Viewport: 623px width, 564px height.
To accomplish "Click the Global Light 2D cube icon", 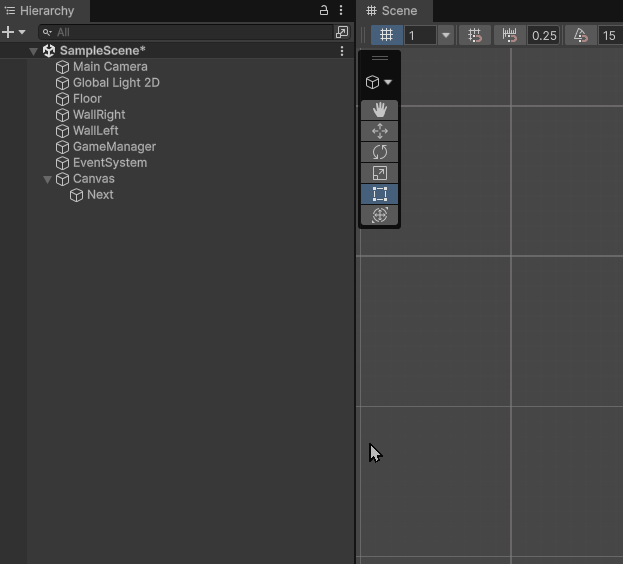I will tap(62, 83).
